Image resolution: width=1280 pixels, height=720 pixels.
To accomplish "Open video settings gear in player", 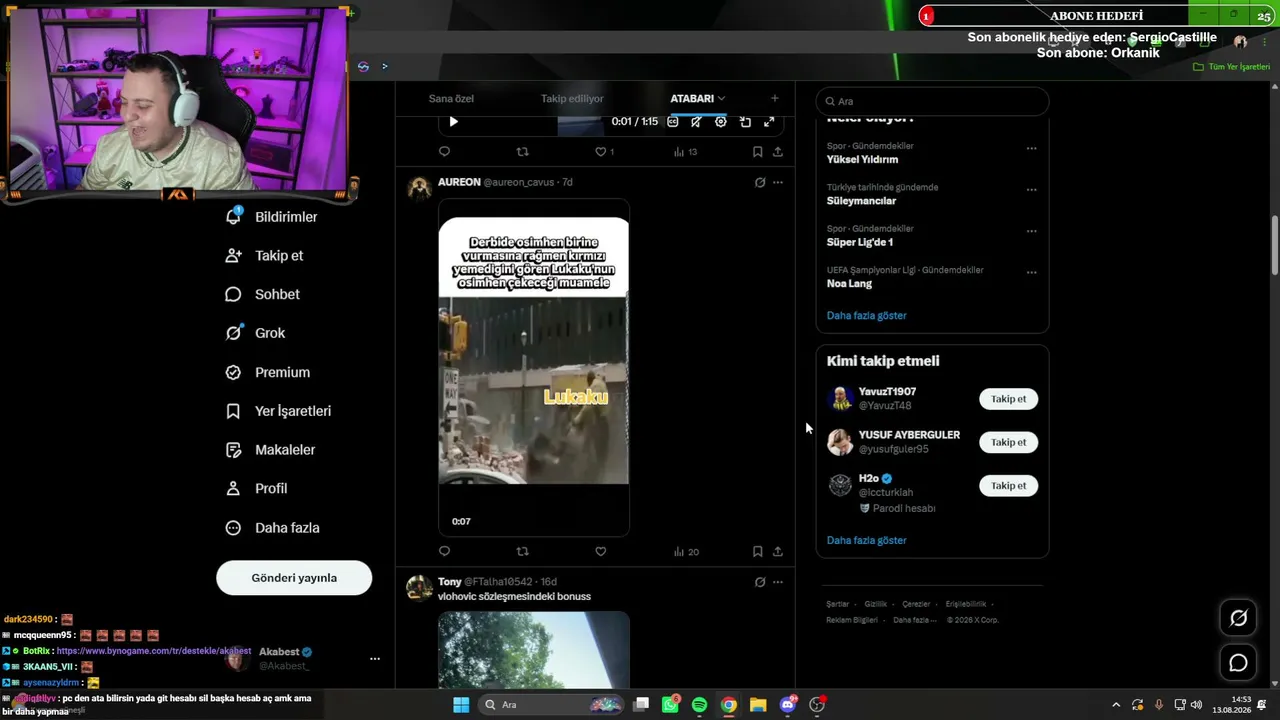I will [720, 122].
